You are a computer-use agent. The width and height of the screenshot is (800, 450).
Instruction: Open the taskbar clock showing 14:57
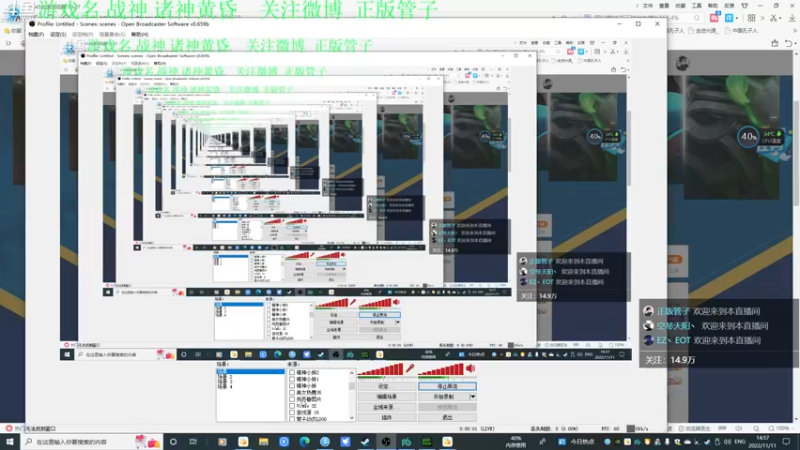pos(762,442)
